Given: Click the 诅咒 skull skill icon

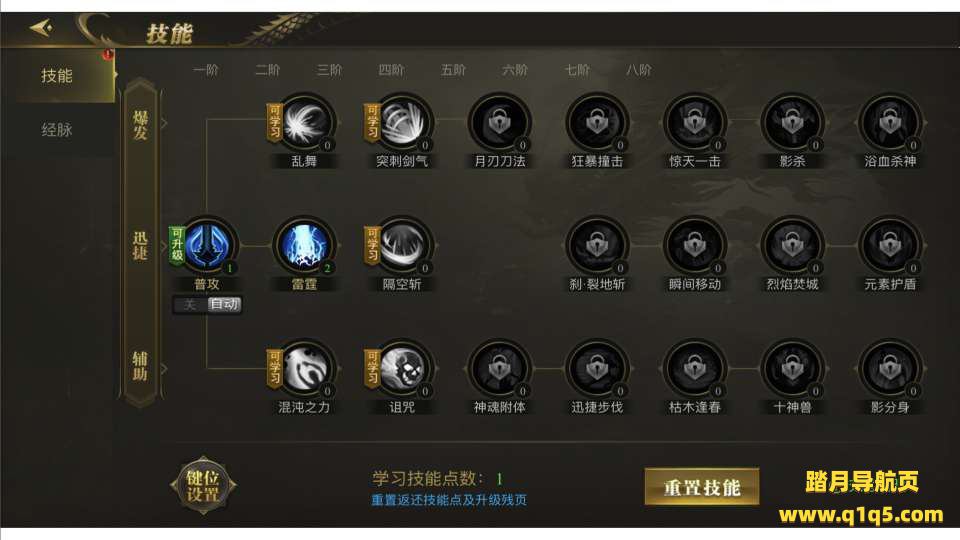Looking at the screenshot, I should coord(402,369).
